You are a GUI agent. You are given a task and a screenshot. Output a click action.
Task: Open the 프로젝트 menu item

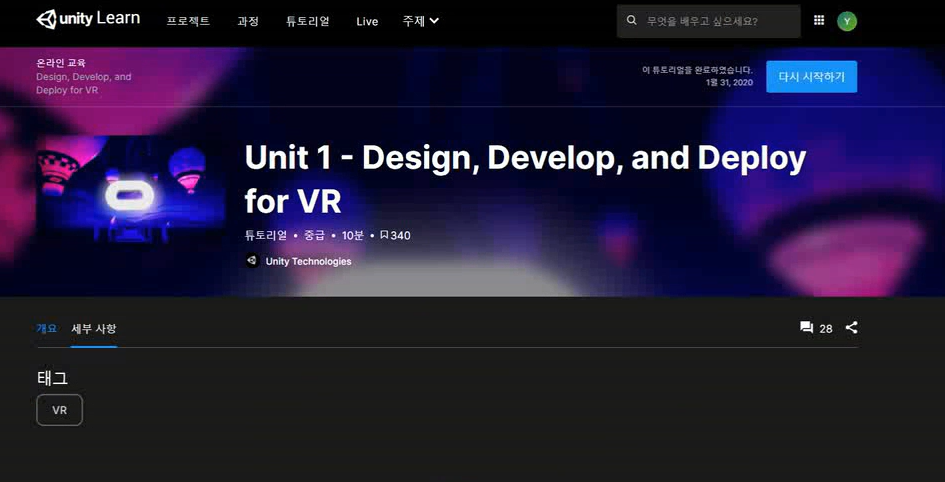click(x=188, y=21)
